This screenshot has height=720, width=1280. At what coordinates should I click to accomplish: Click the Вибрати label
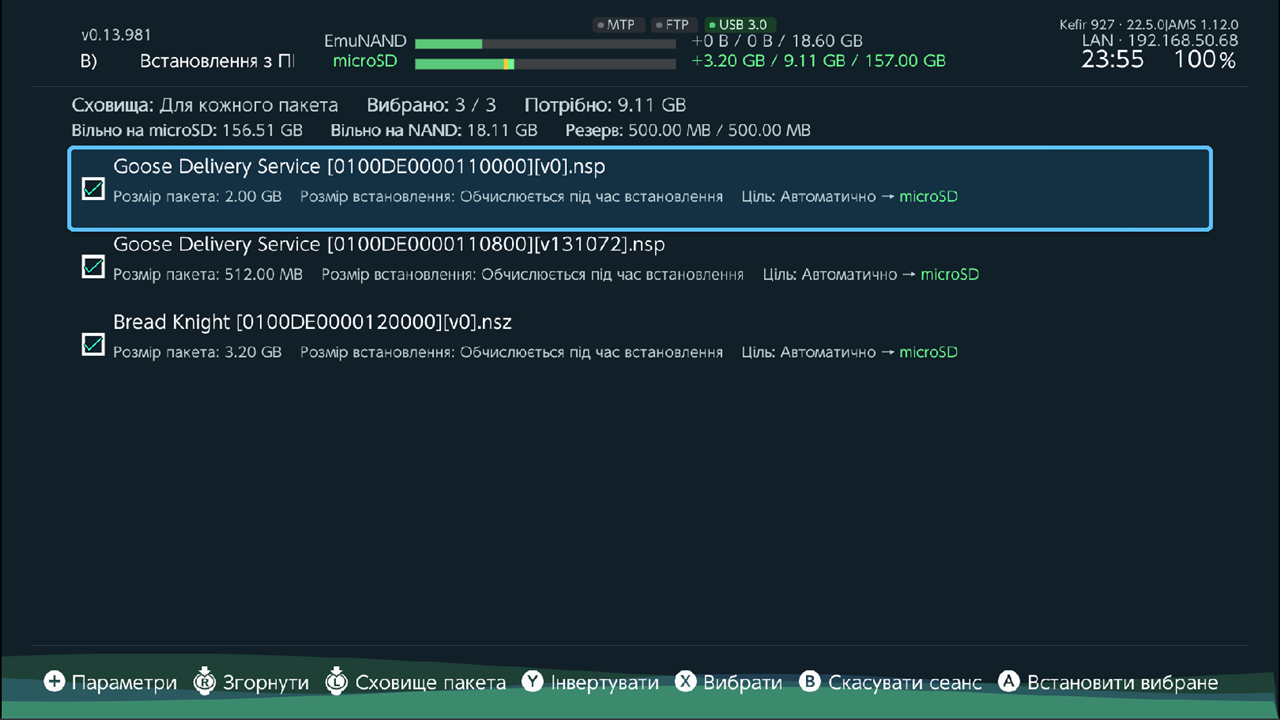pyautogui.click(x=743, y=682)
